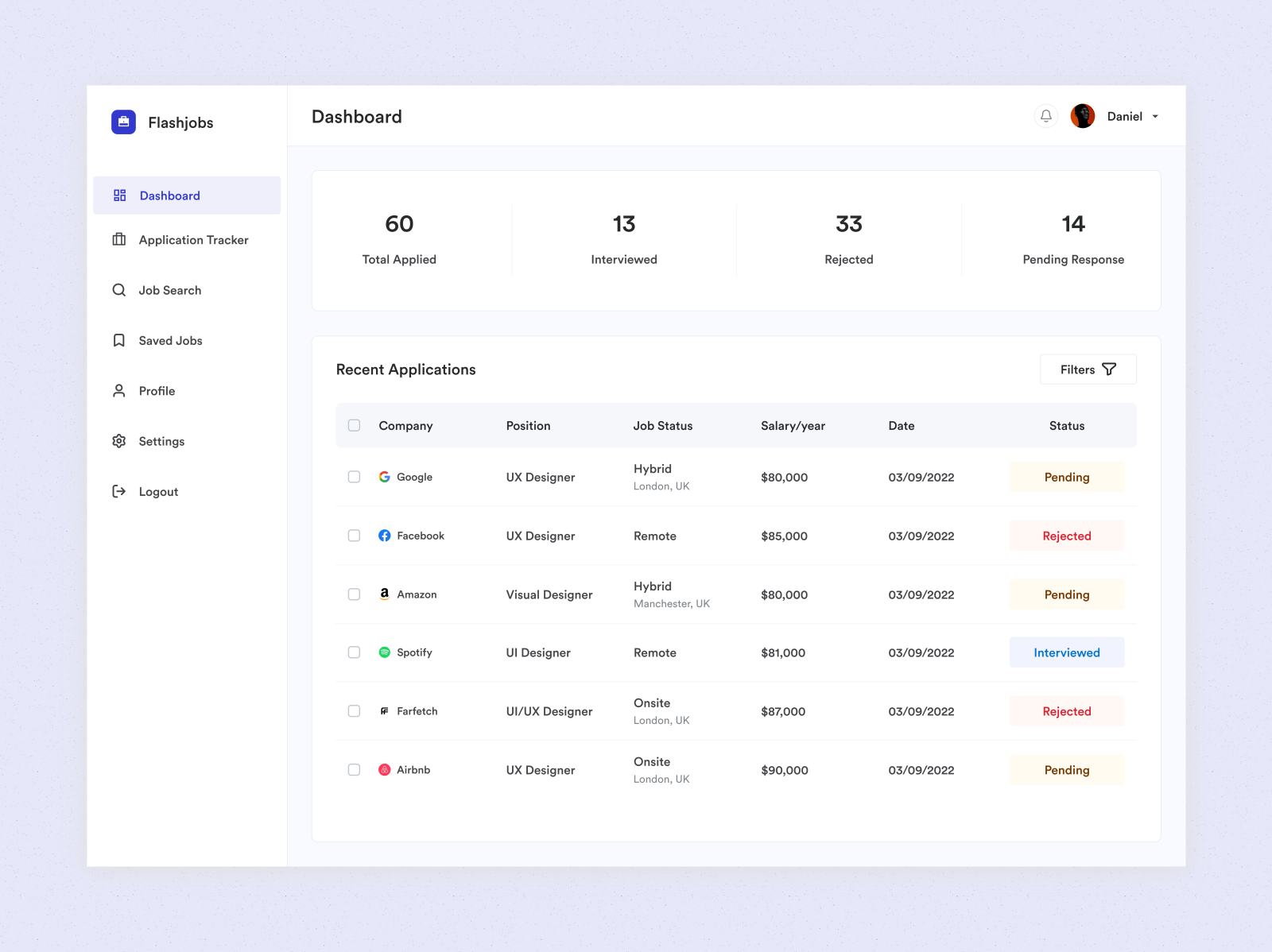
Task: Open the Profile page link
Action: (157, 390)
